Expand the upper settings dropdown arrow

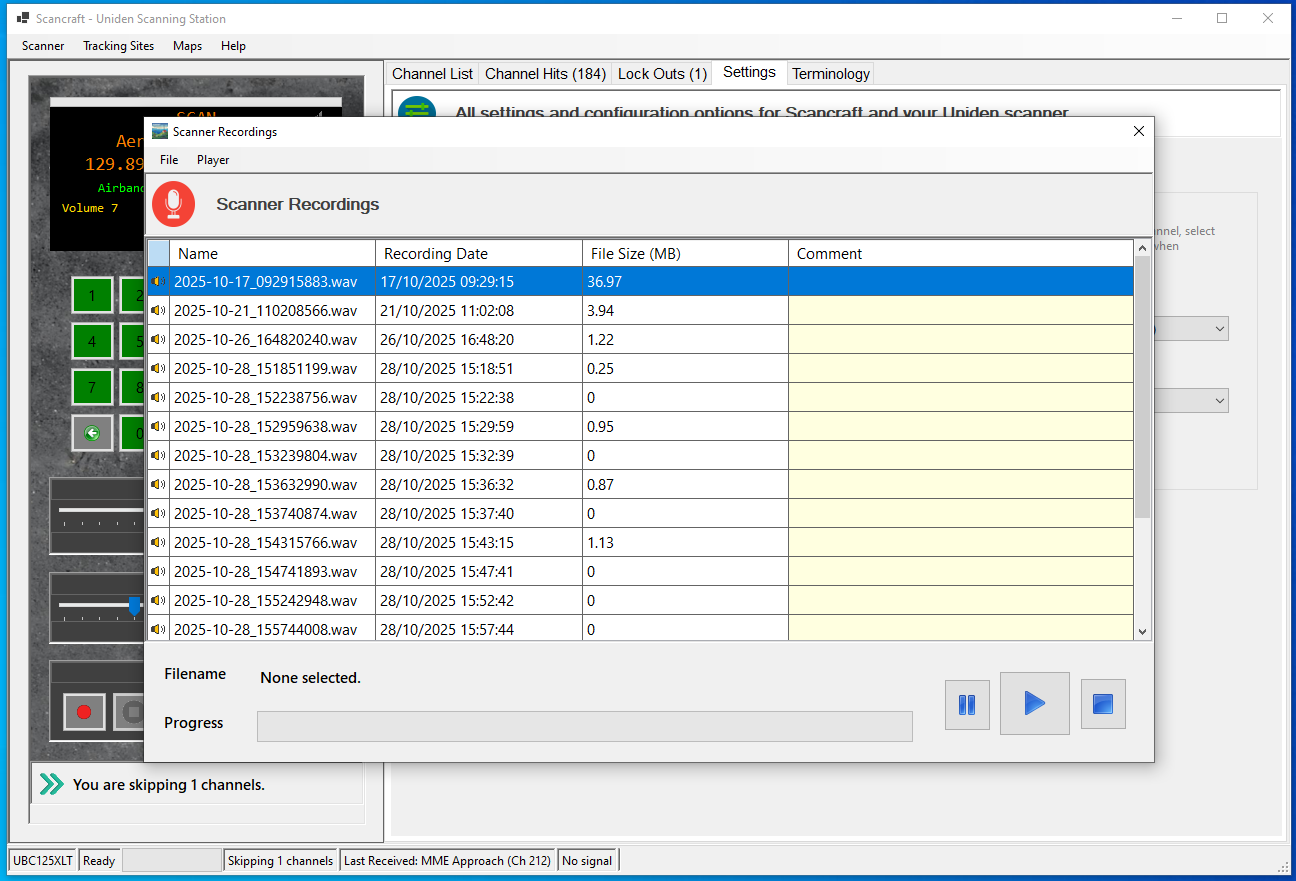click(x=1219, y=329)
